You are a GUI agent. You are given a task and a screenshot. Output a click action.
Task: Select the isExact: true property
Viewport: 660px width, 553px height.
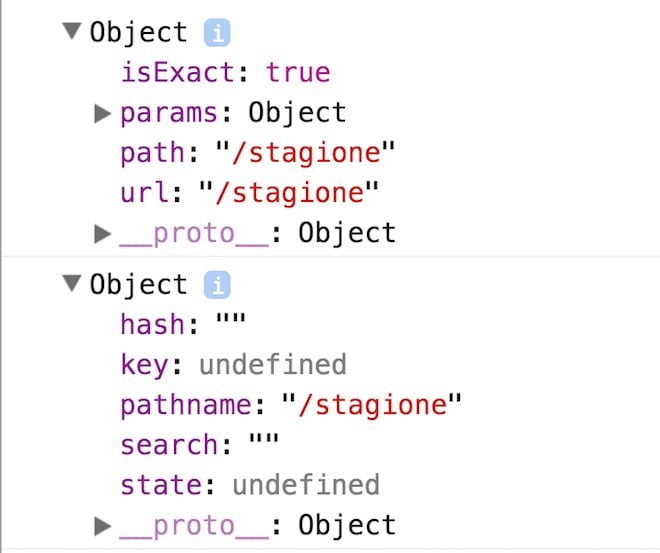tap(224, 73)
